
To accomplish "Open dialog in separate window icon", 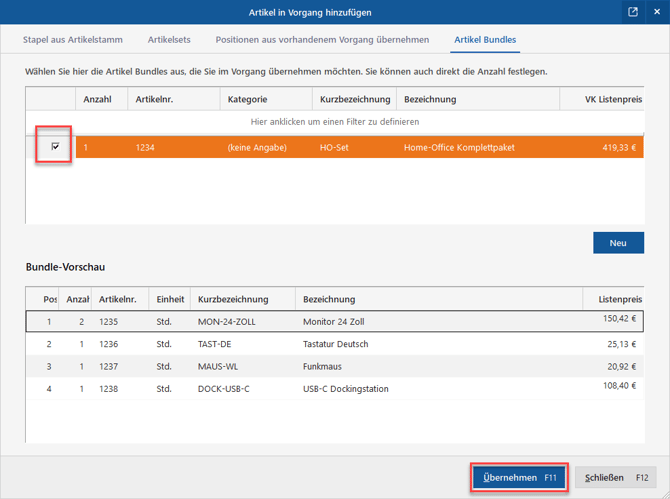I will (x=633, y=12).
